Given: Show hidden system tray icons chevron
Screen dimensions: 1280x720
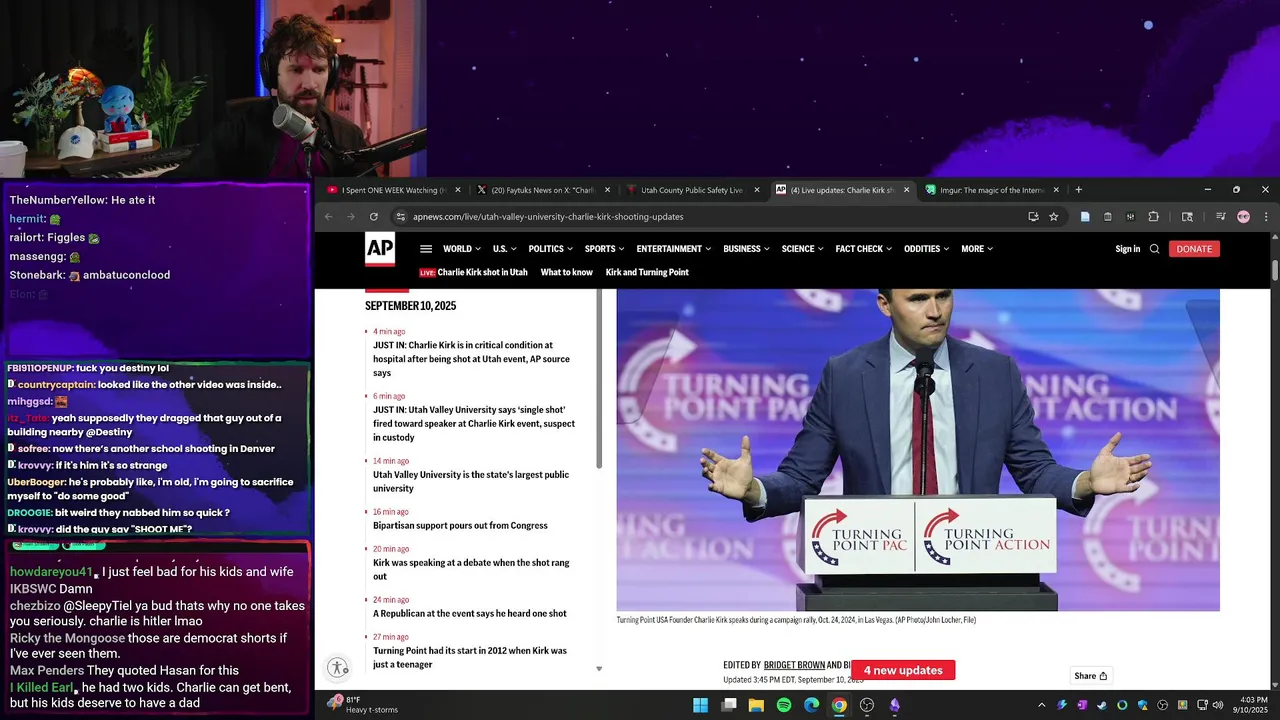Looking at the screenshot, I should coord(1041,705).
